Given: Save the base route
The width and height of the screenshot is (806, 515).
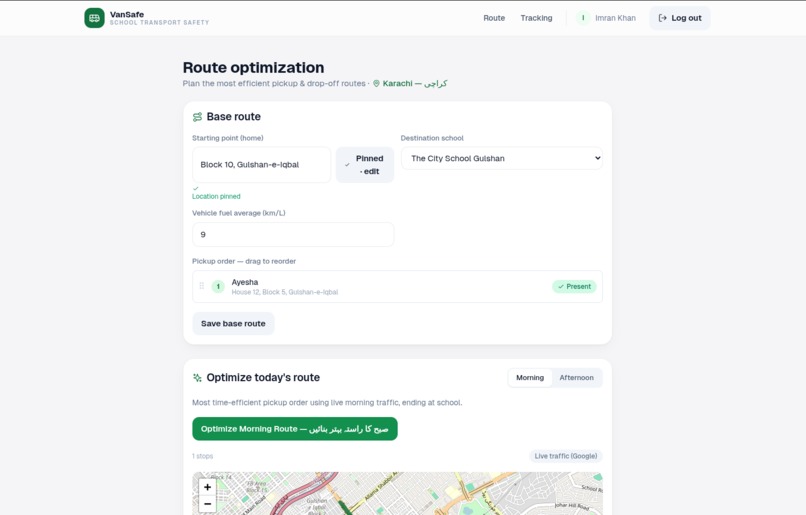Looking at the screenshot, I should coord(233,324).
